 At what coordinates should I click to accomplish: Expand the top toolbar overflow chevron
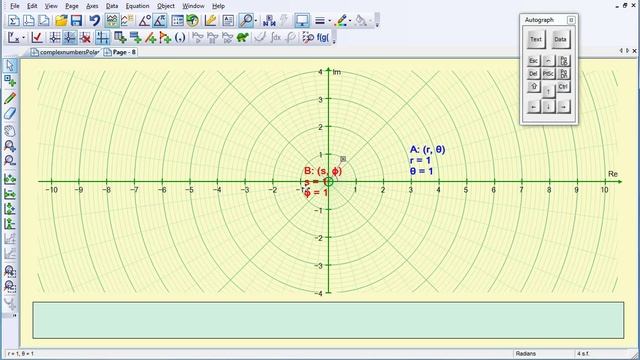[x=377, y=20]
